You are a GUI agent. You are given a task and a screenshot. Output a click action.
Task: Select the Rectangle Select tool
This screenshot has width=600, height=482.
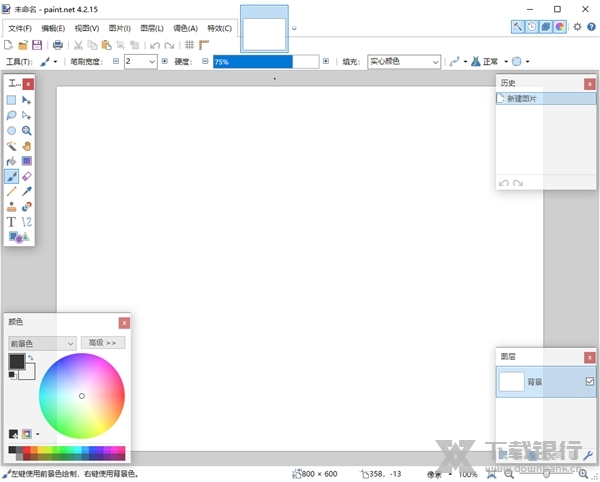click(x=11, y=100)
